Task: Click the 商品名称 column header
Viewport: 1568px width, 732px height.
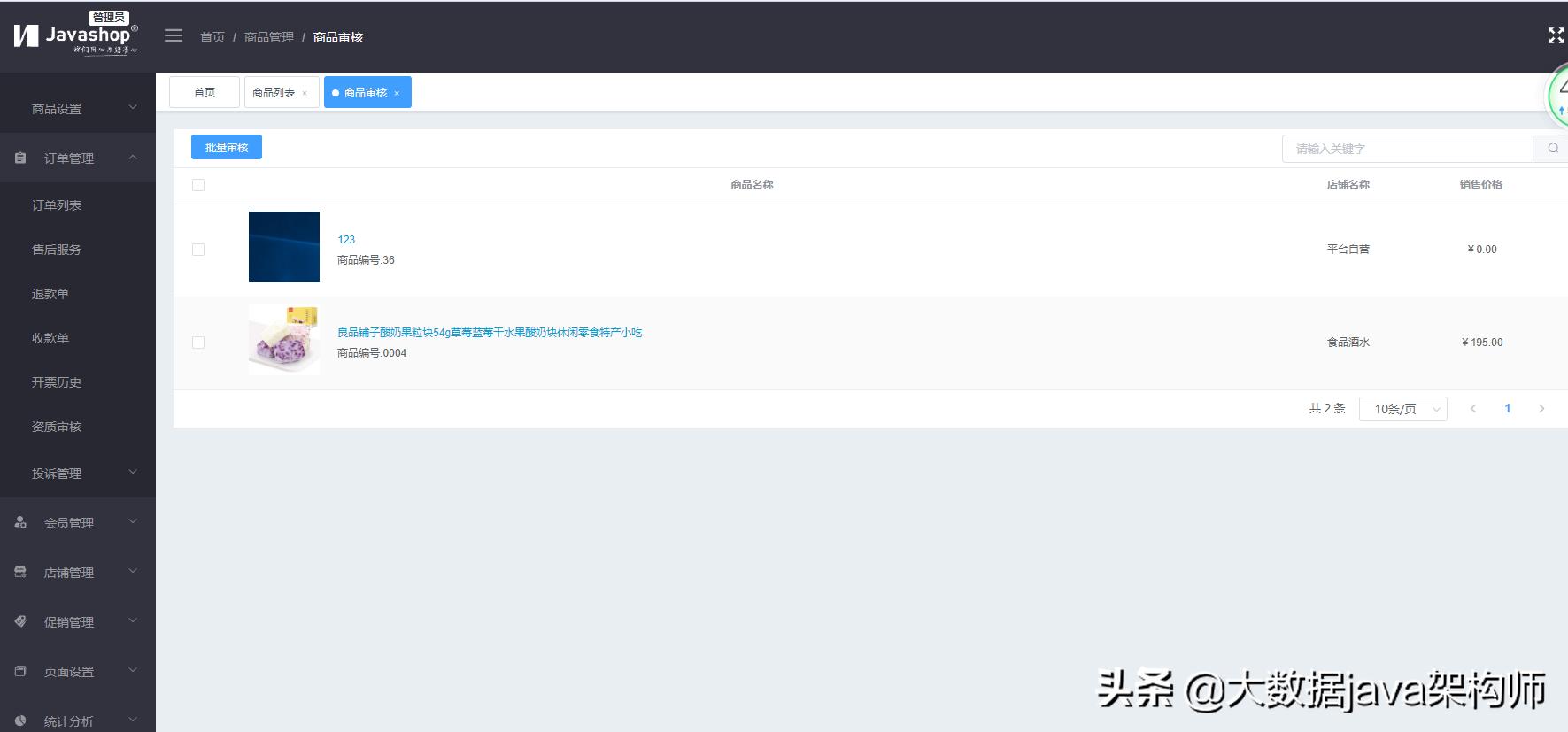Action: tap(752, 184)
